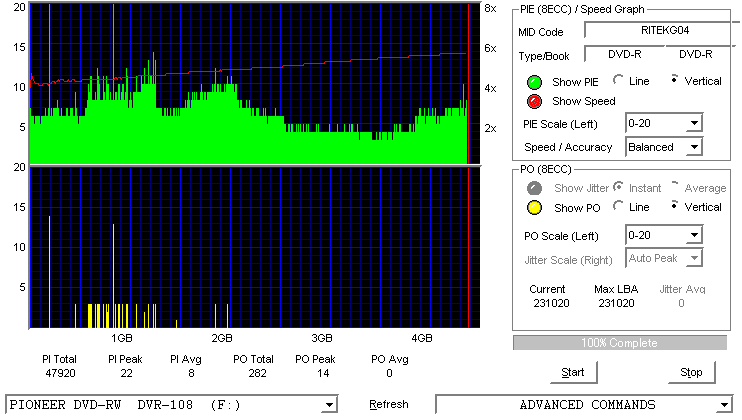Click the PI Avg value 8

pos(191,373)
